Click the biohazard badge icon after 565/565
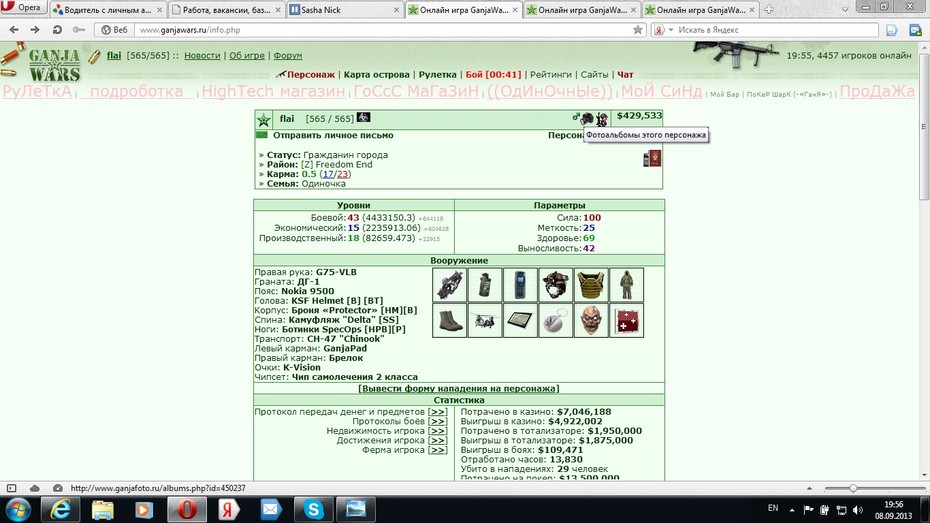930x523 pixels. click(363, 117)
